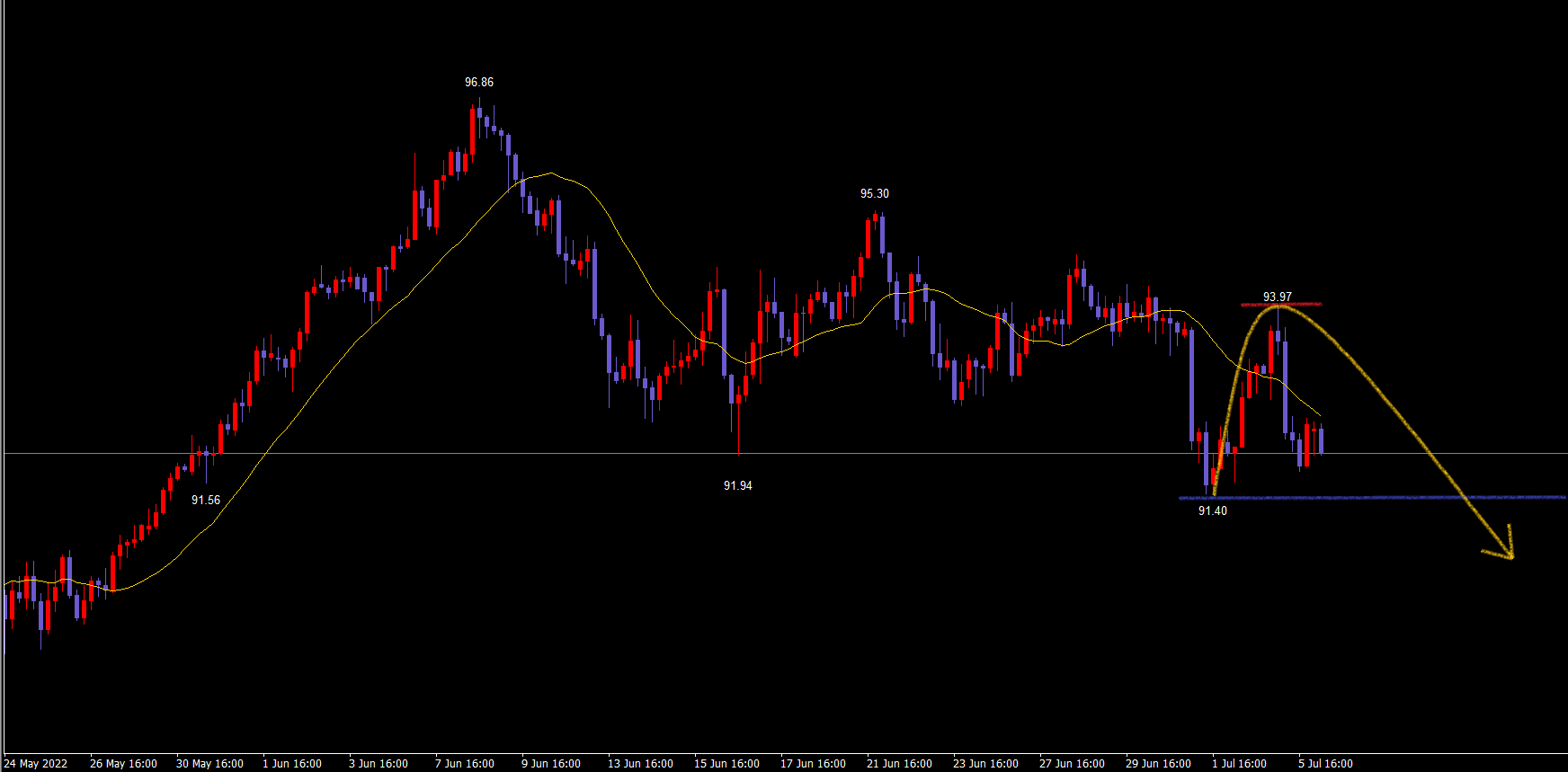Click the 21 Jun 16:00 time label
Image resolution: width=1568 pixels, height=772 pixels.
coord(899,763)
